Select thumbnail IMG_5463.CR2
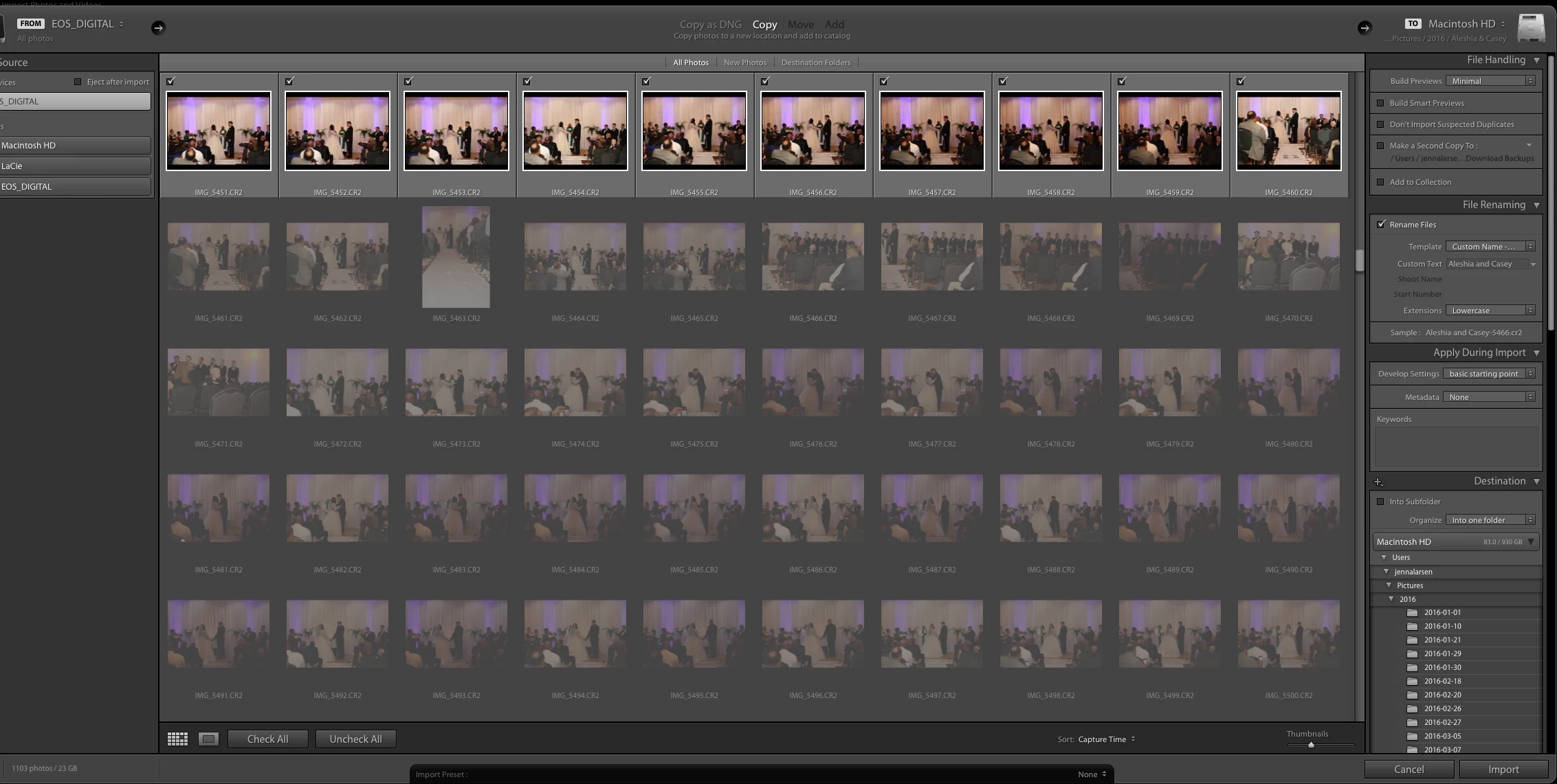The width and height of the screenshot is (1557, 784). click(x=456, y=257)
